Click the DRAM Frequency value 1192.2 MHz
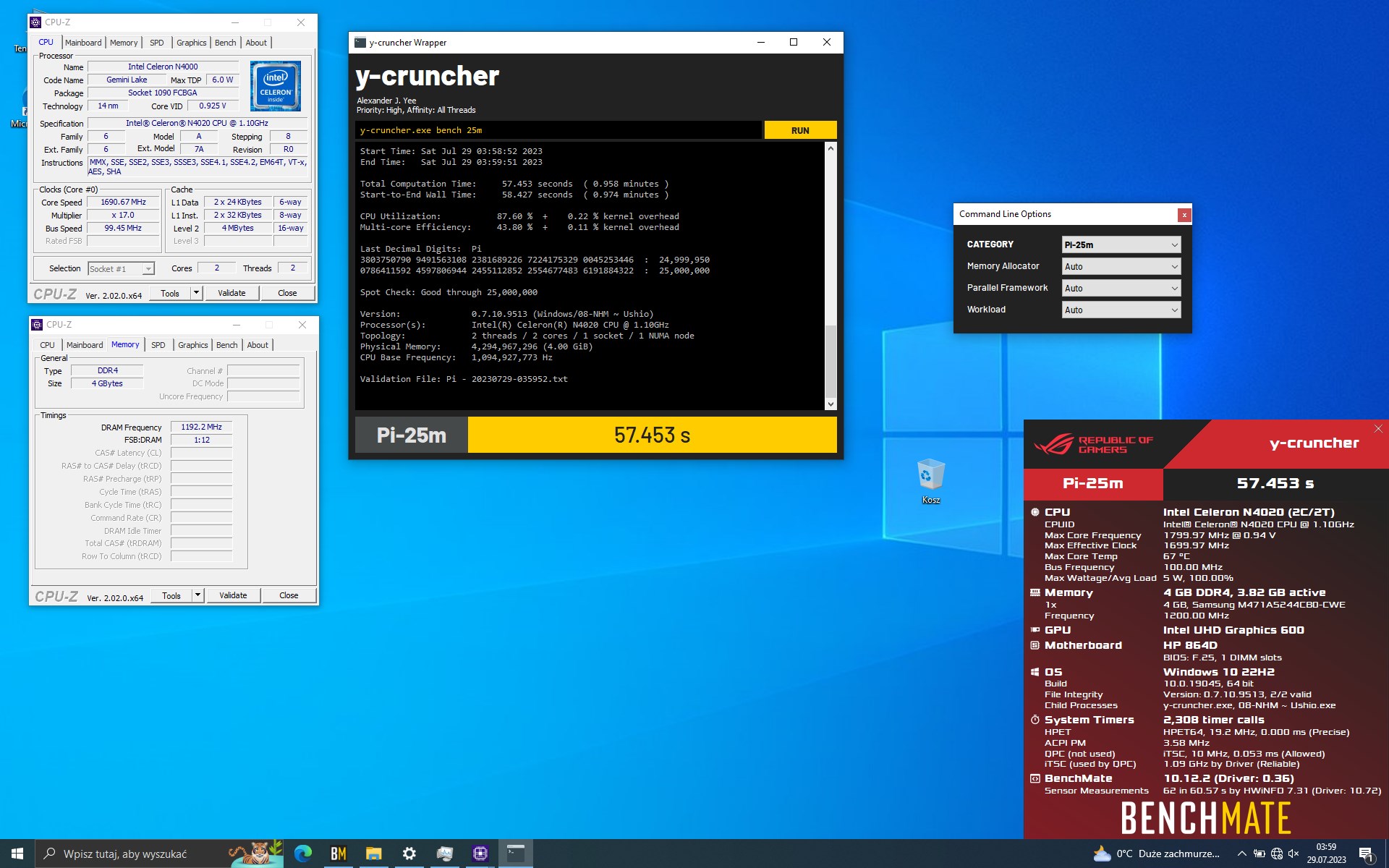 (x=201, y=427)
